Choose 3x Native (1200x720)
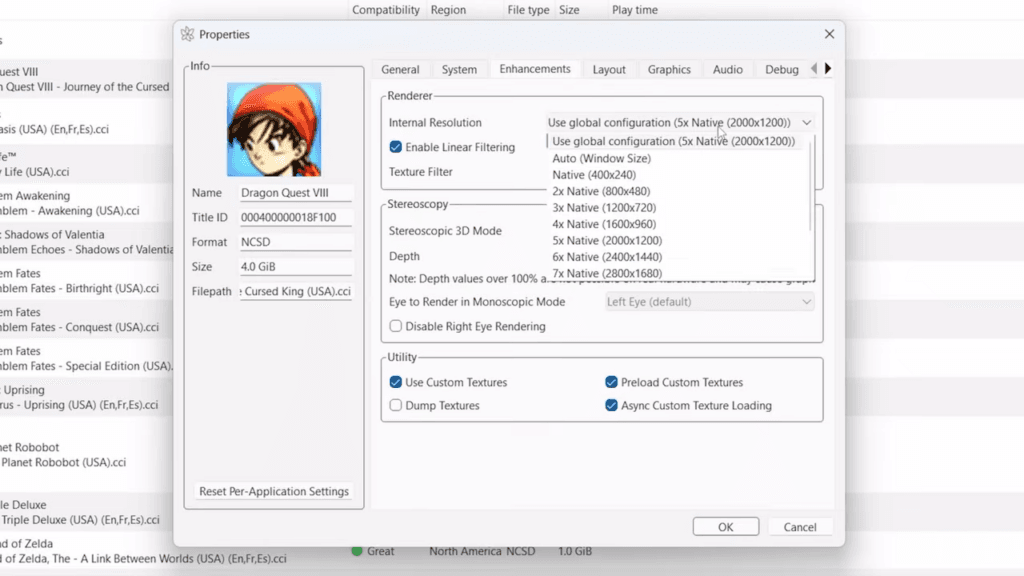Screen dimensions: 1024x576 (x=604, y=208)
